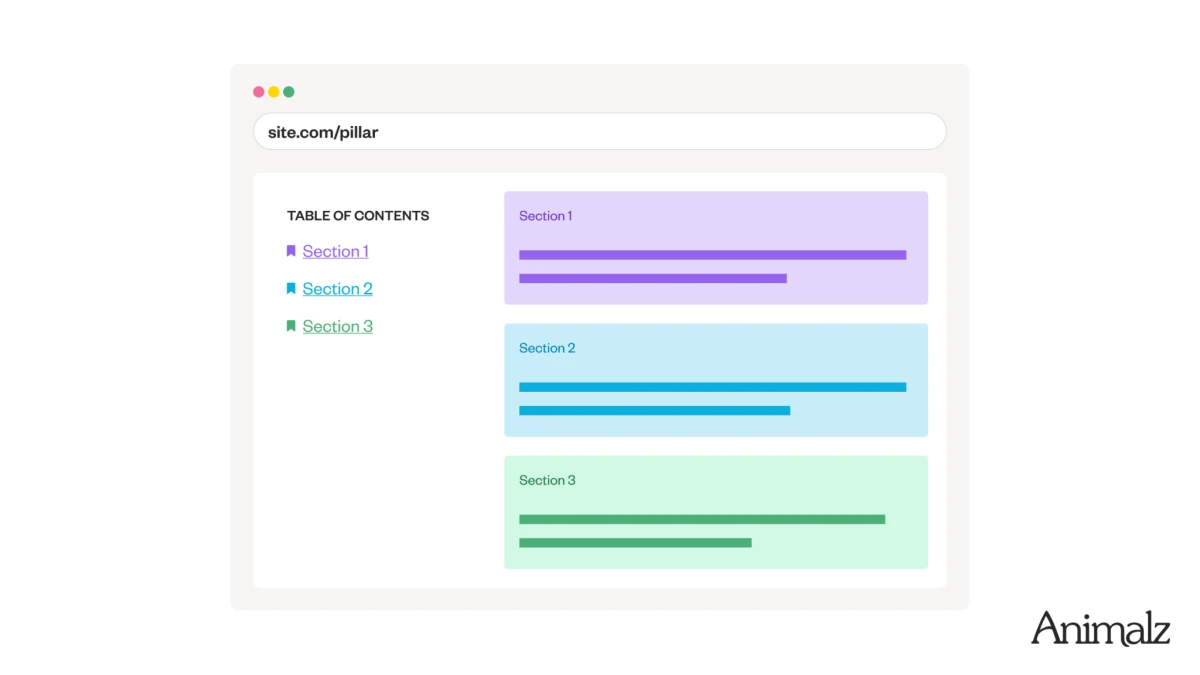Select the Section 2 title in blue panel
The height and width of the screenshot is (675, 1200).
[x=547, y=348]
